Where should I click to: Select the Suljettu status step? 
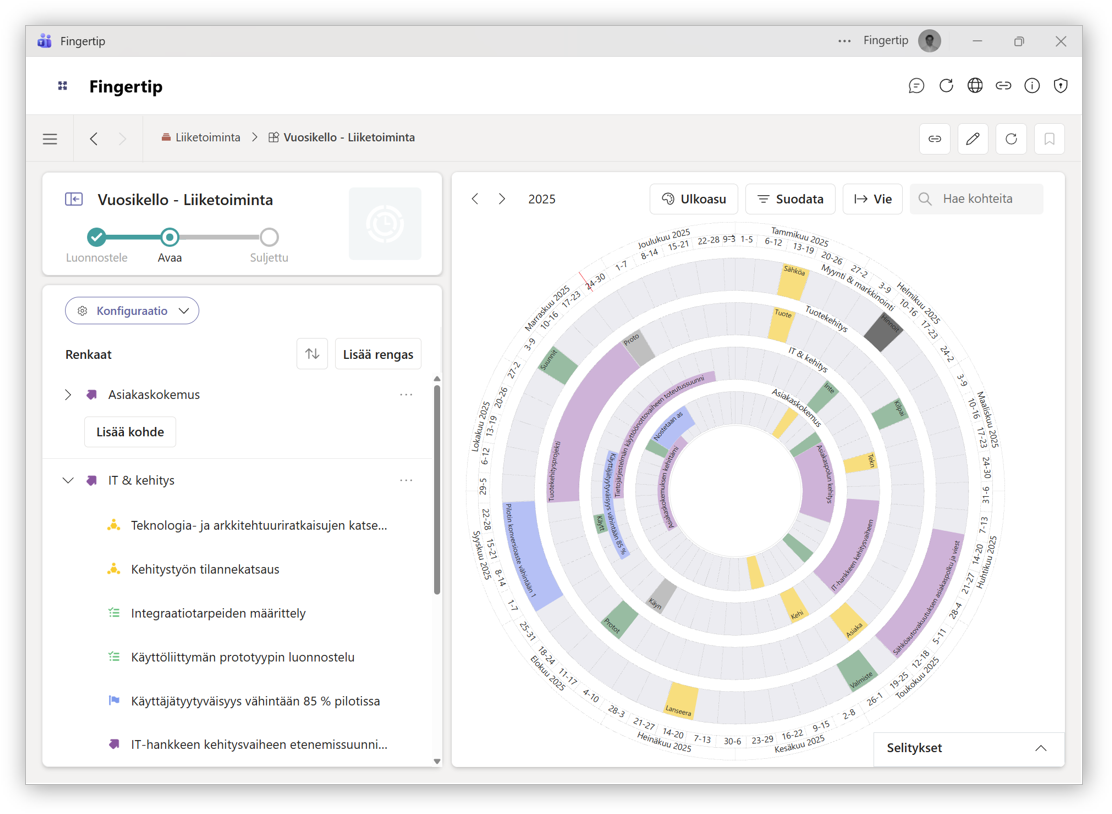269,237
